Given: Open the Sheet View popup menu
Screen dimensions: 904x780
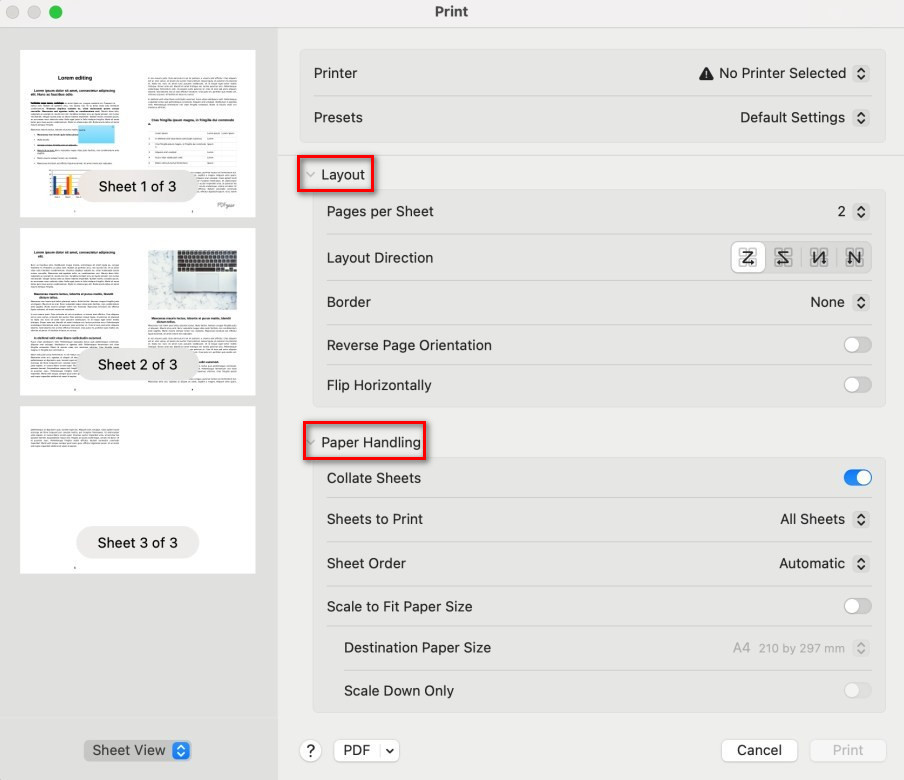Looking at the screenshot, I should [x=137, y=750].
